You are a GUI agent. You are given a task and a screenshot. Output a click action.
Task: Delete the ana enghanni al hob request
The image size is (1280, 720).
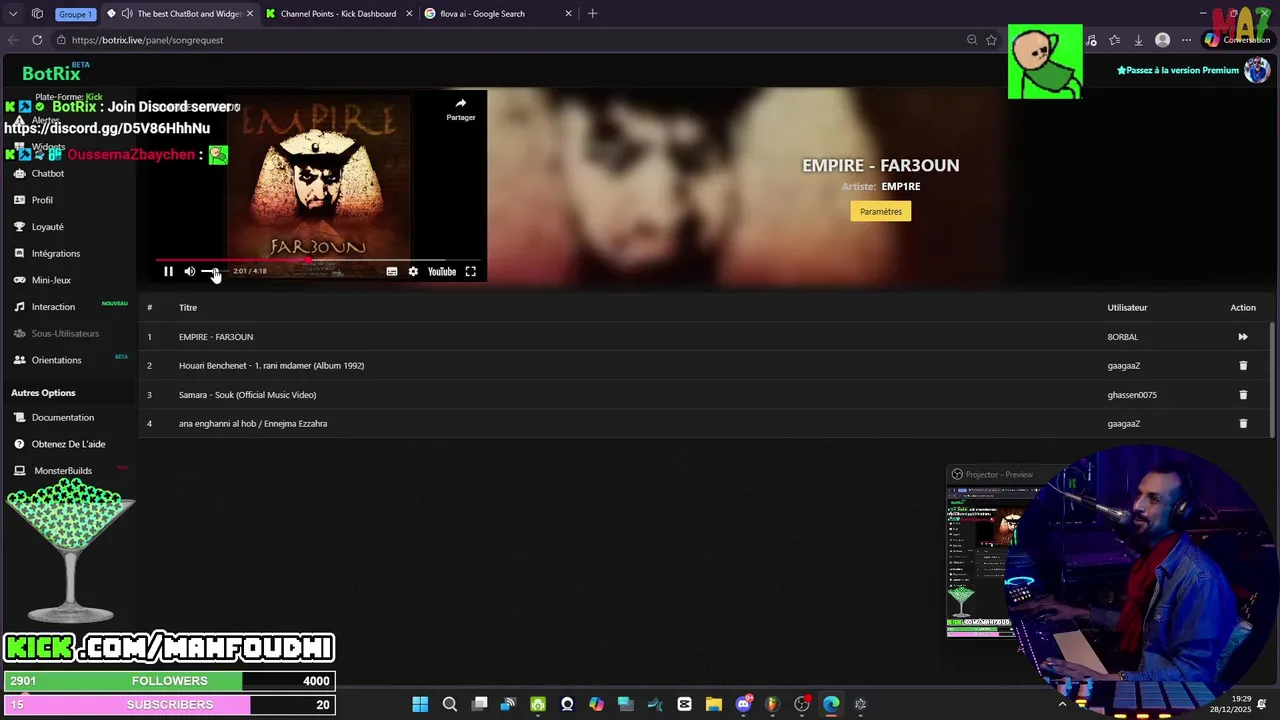click(x=1243, y=424)
